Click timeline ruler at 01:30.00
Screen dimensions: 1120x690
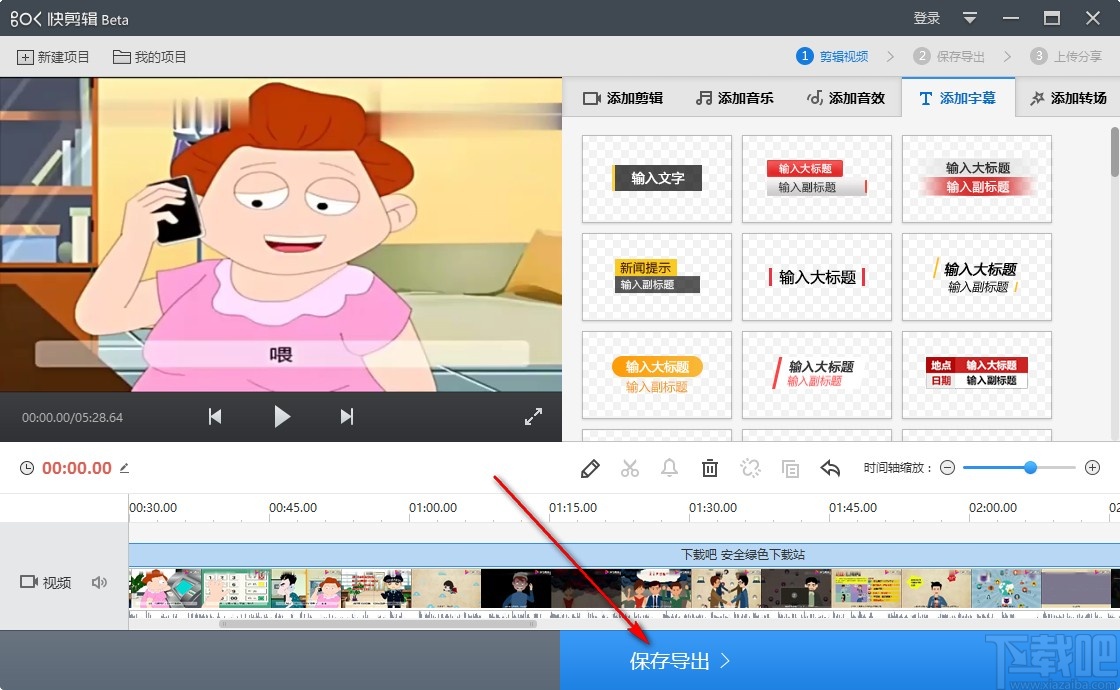[713, 508]
